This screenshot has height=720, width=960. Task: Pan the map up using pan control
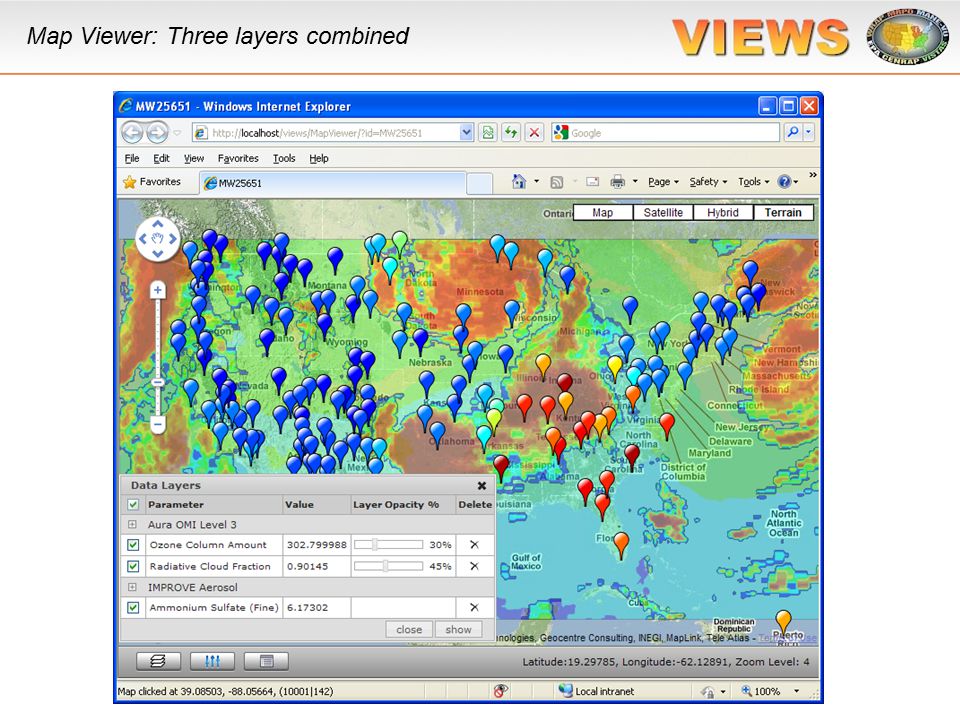click(157, 225)
